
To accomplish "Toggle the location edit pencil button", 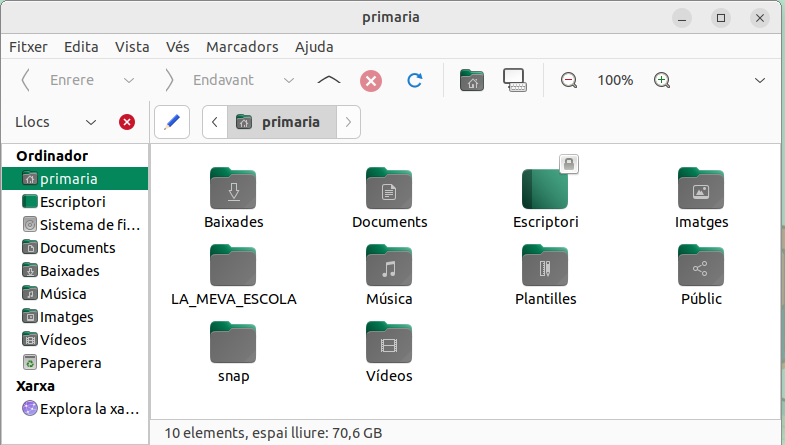I will click(x=172, y=122).
